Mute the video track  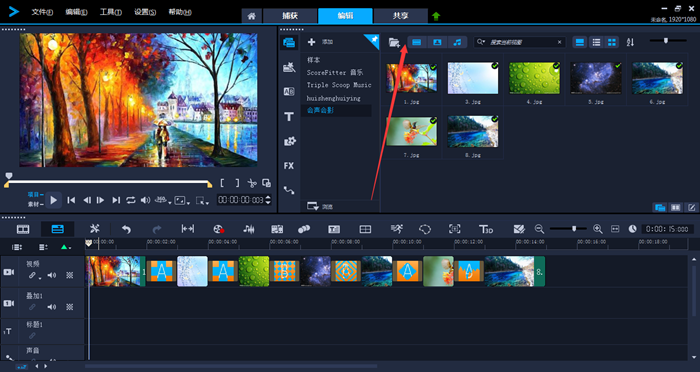pos(52,276)
